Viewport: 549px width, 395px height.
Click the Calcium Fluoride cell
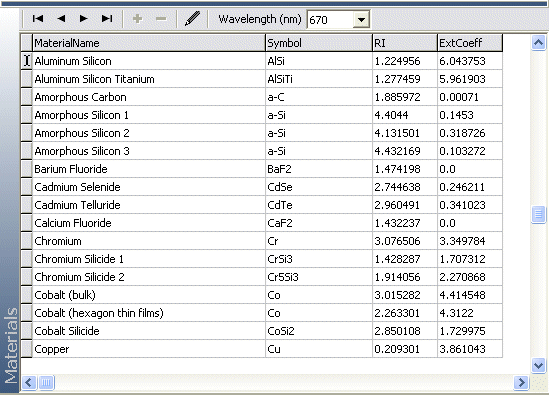coord(149,223)
